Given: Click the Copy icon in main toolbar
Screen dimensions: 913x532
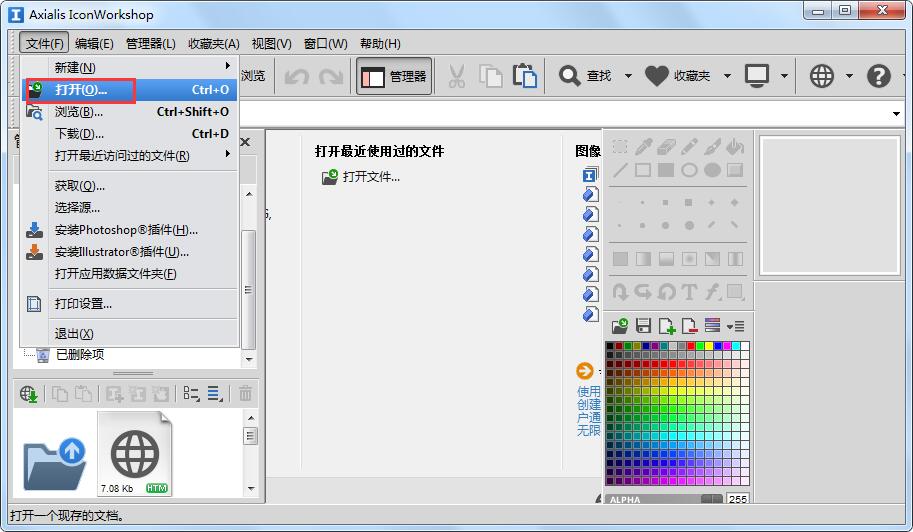Looking at the screenshot, I should (x=490, y=76).
